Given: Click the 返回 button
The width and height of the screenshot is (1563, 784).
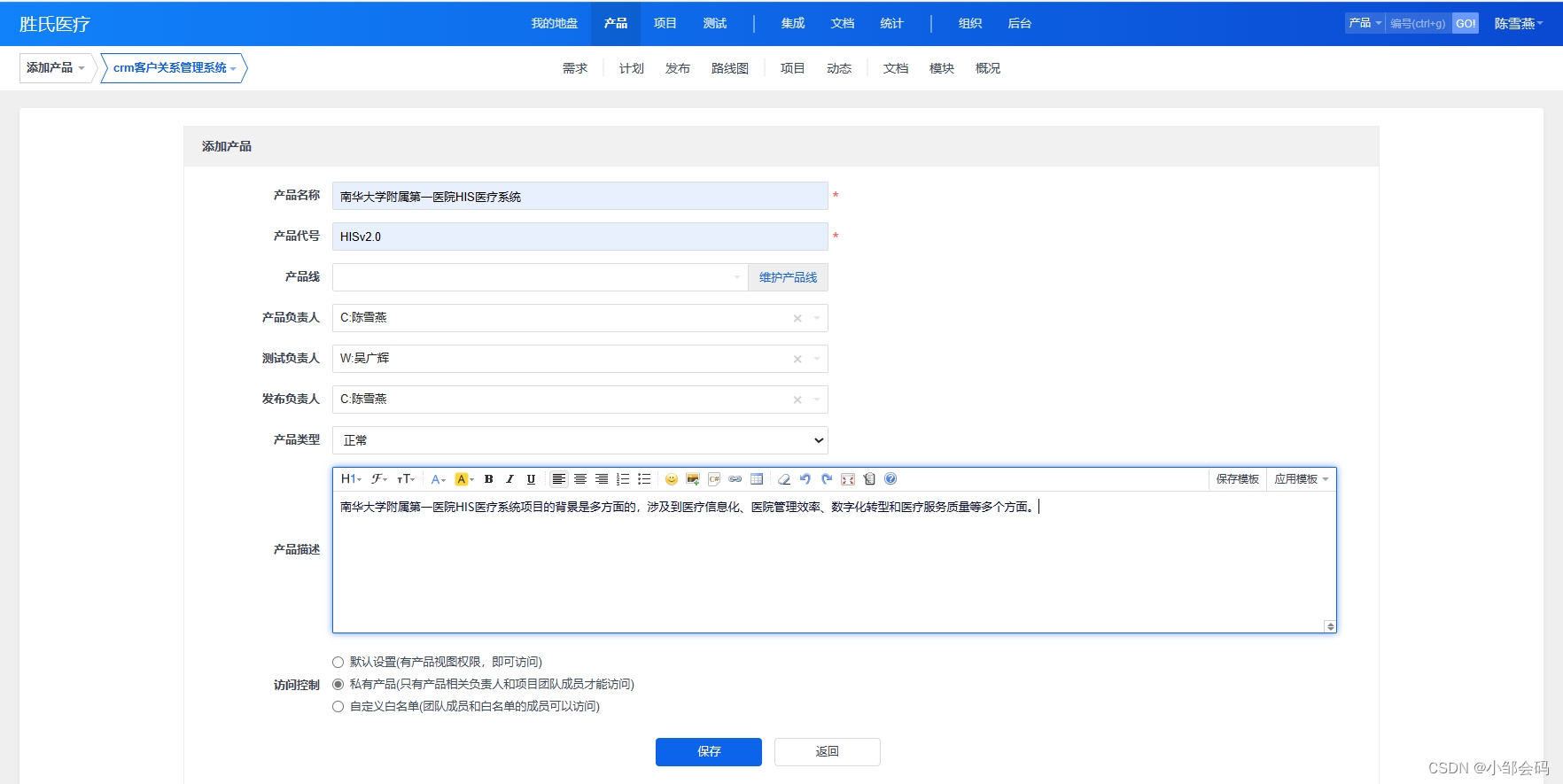Looking at the screenshot, I should click(x=828, y=751).
